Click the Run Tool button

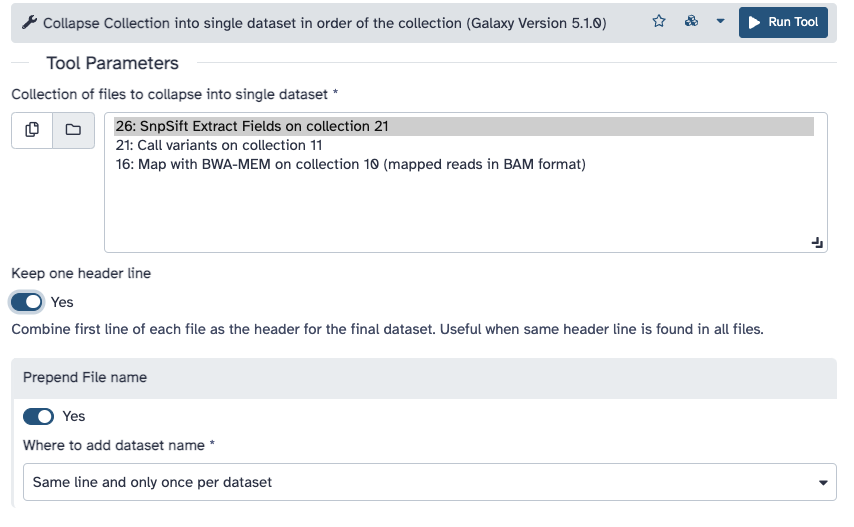point(783,22)
